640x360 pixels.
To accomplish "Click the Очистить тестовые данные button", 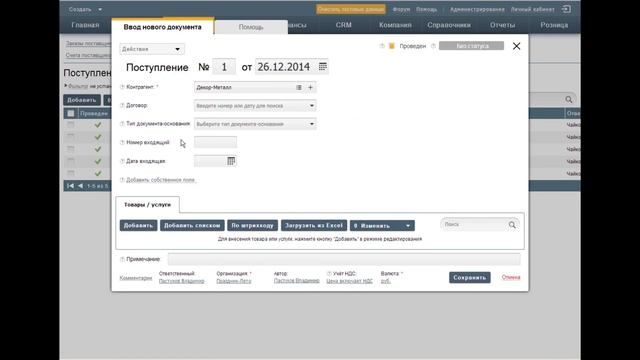I will point(351,9).
